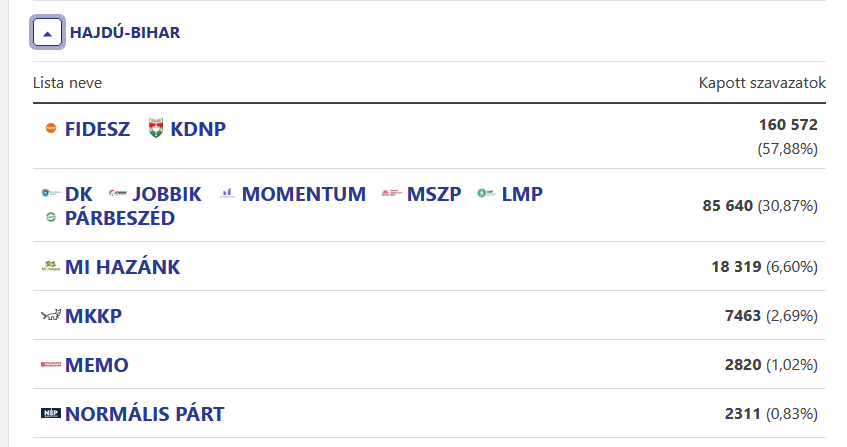This screenshot has width=847, height=447.
Task: Click the Párbeszéd green logo
Action: 51,218
